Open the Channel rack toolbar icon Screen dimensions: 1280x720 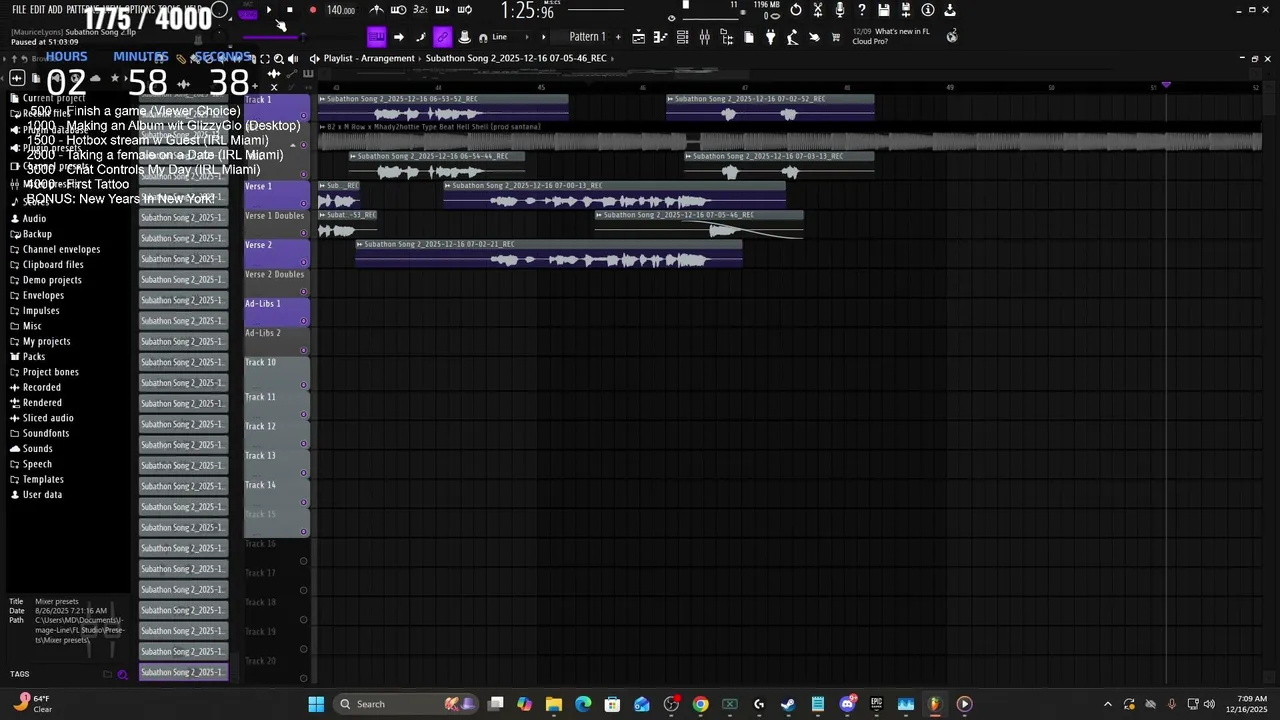[x=682, y=37]
